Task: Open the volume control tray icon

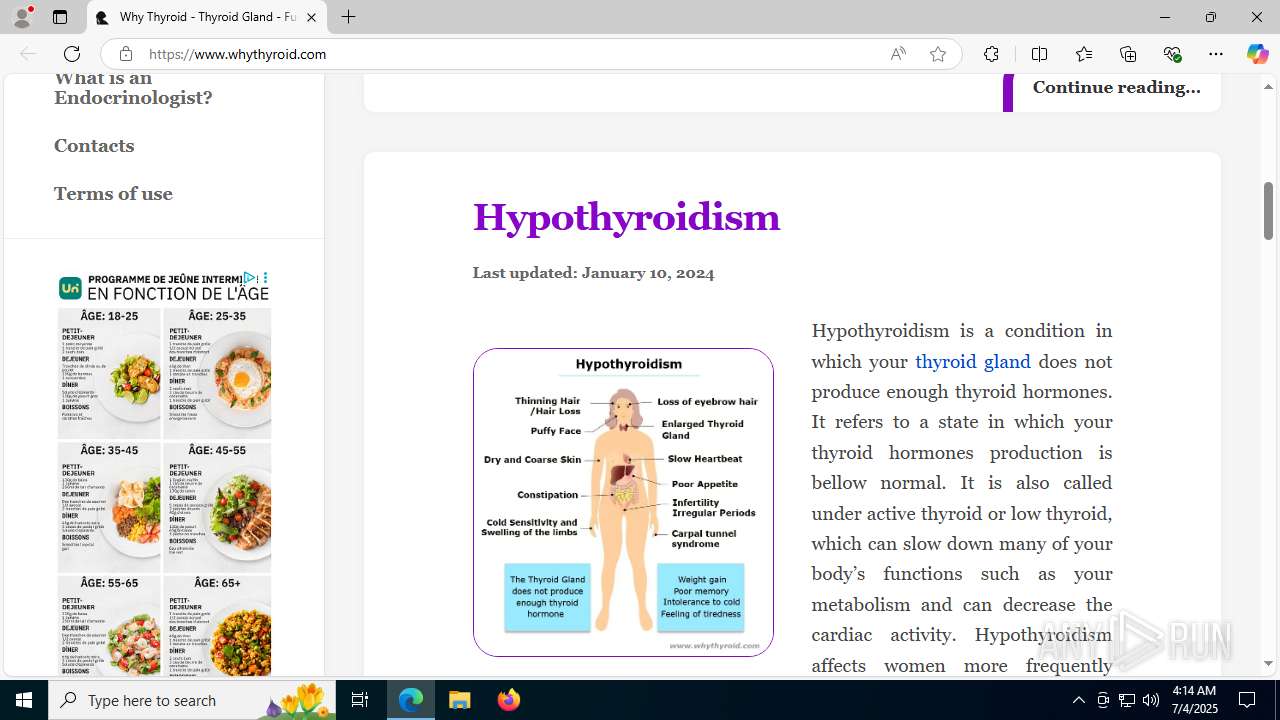Action: click(x=1151, y=700)
